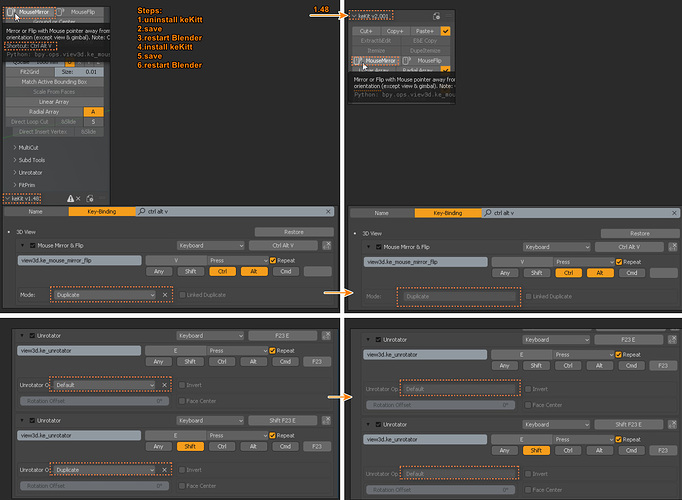Toggle Shift modifier on right Shift F23 E entry
Screen dimensions: 682x500
[536, 450]
